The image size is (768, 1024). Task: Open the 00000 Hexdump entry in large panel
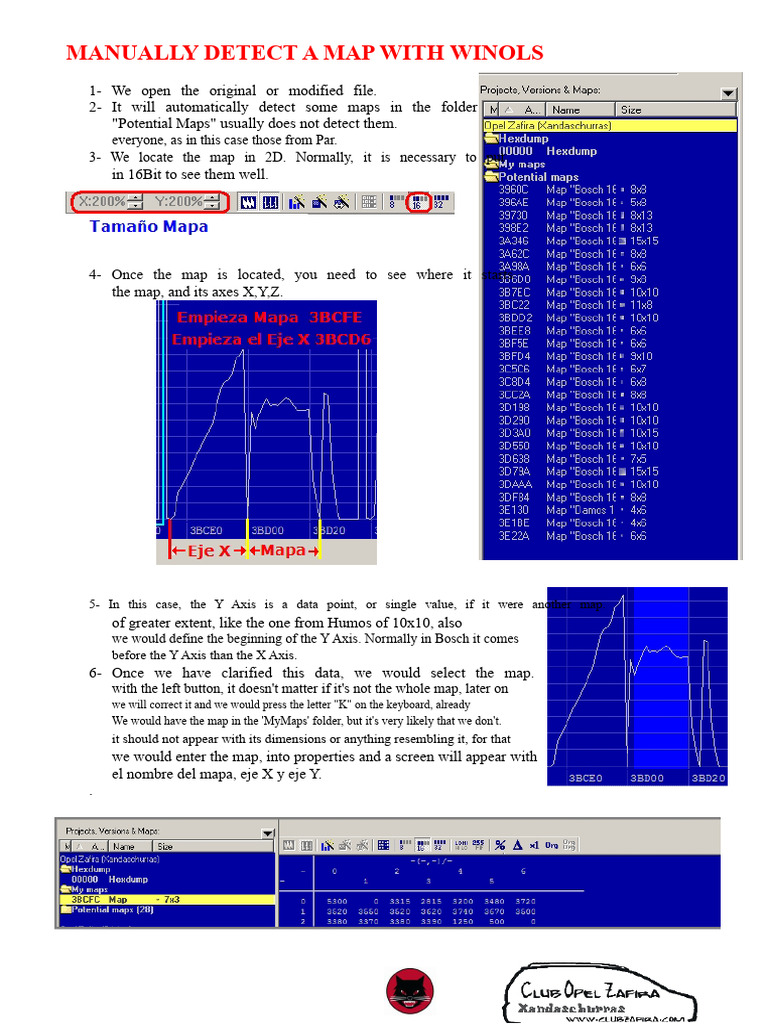coord(547,151)
